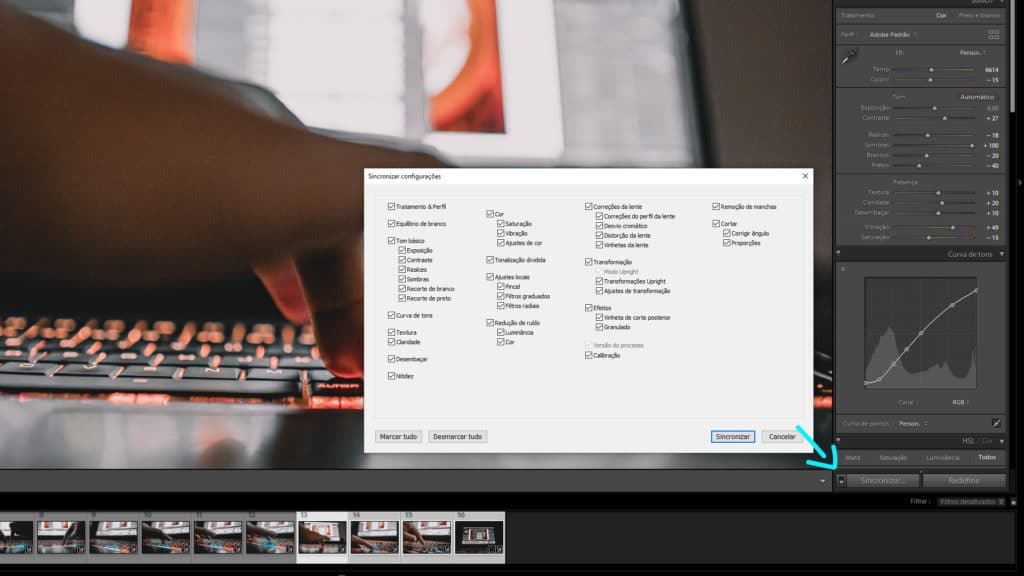Activate the tone curve targeted adjustment tool
Viewport: 1024px width, 576px height.
(843, 269)
